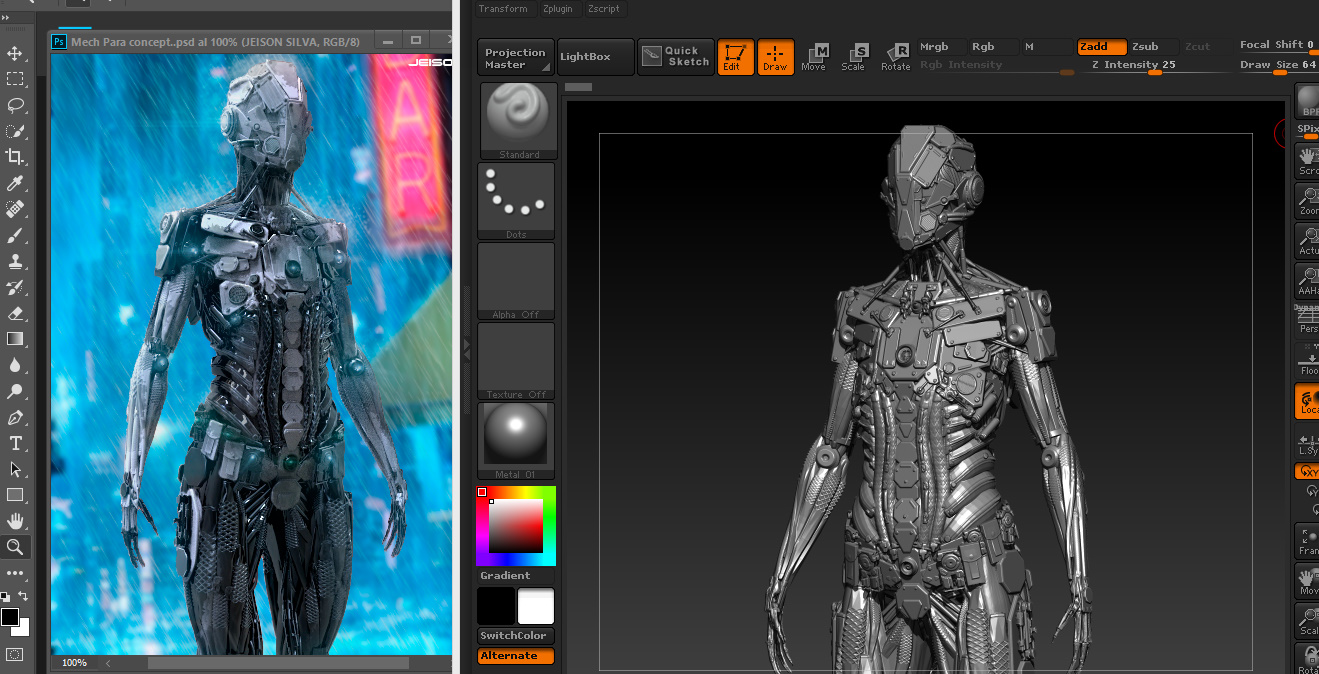Click ZBrush AAHalf button
The image size is (1319, 674).
(1308, 280)
